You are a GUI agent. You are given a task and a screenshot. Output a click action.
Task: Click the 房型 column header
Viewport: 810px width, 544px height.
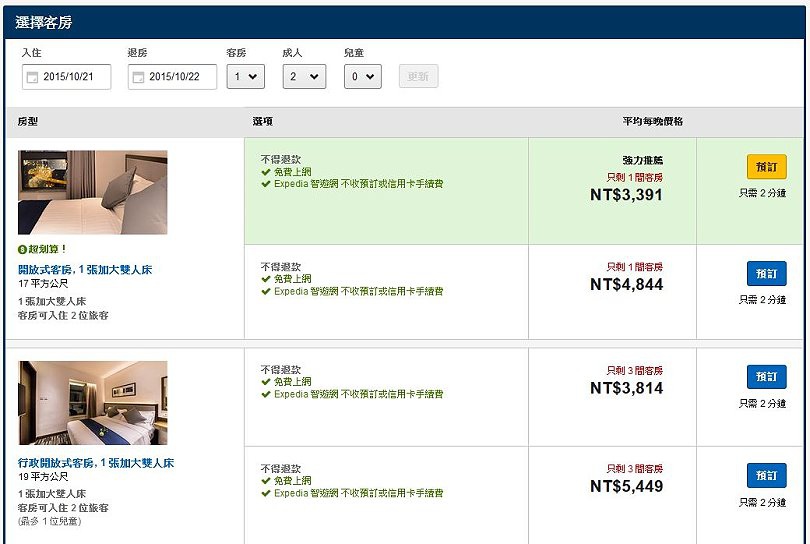pyautogui.click(x=27, y=121)
